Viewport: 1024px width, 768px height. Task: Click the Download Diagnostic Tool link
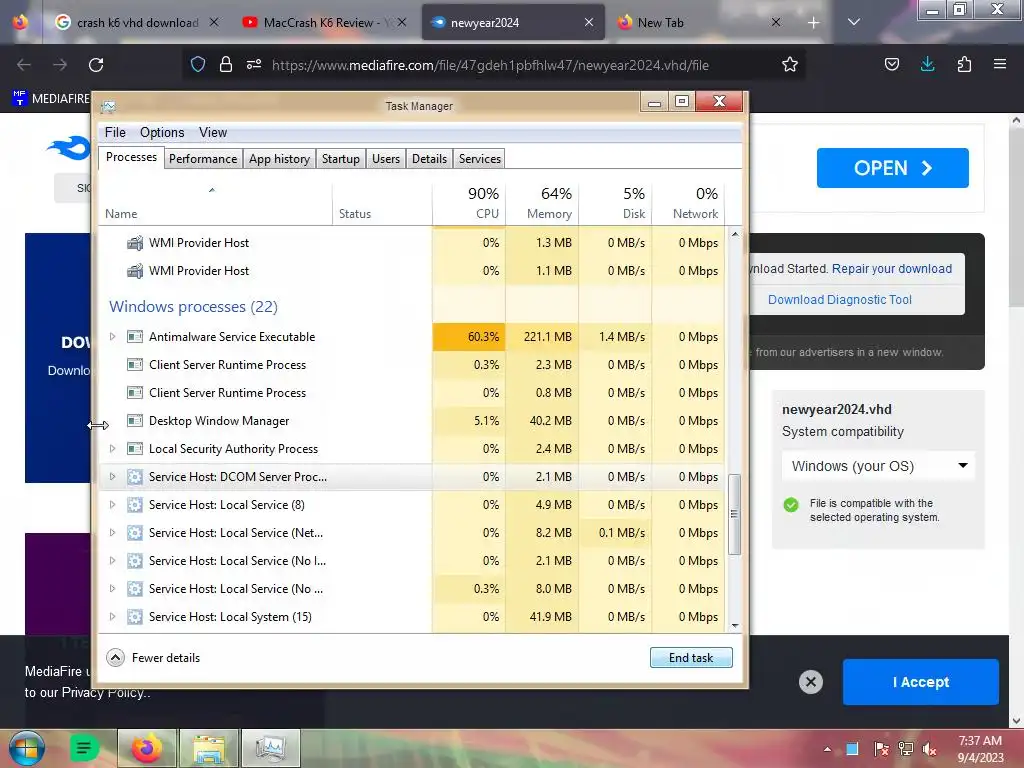(840, 299)
